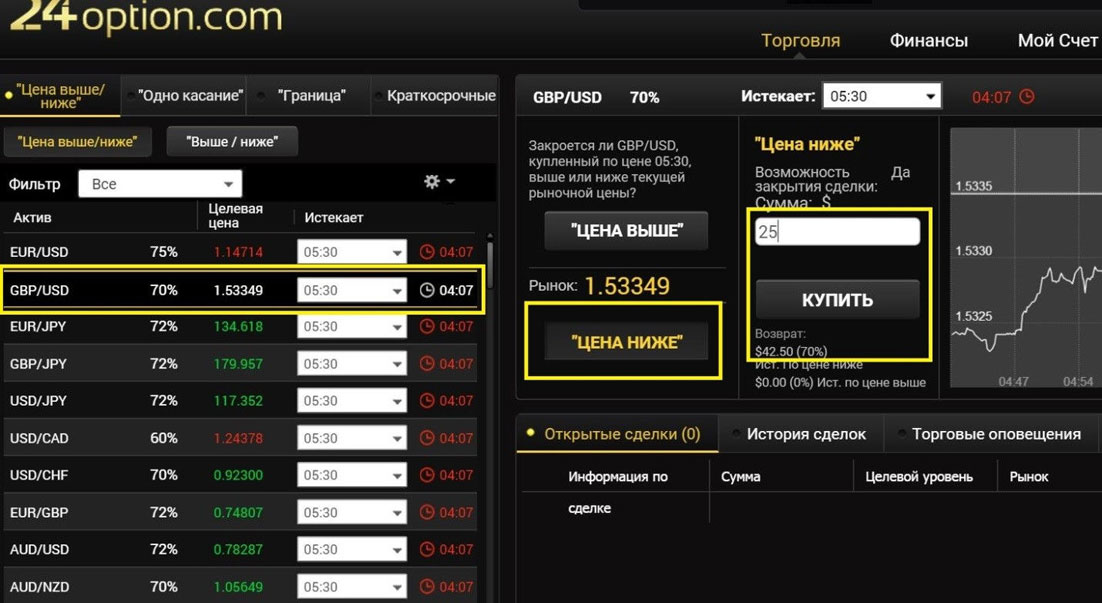Image resolution: width=1102 pixels, height=603 pixels.
Task: Click the settings gear icon above asset list
Action: click(432, 181)
